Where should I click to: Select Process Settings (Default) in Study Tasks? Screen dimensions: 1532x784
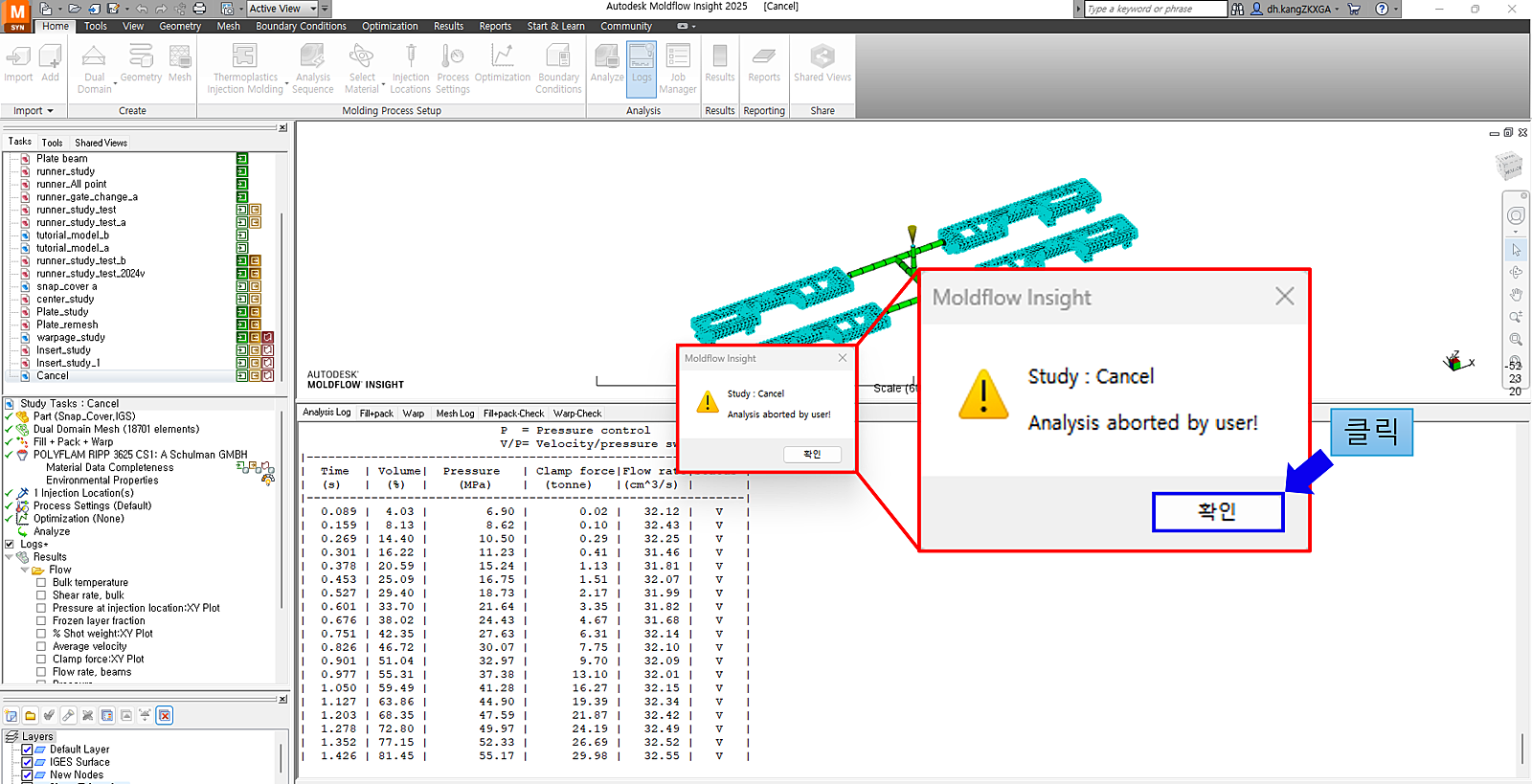92,506
